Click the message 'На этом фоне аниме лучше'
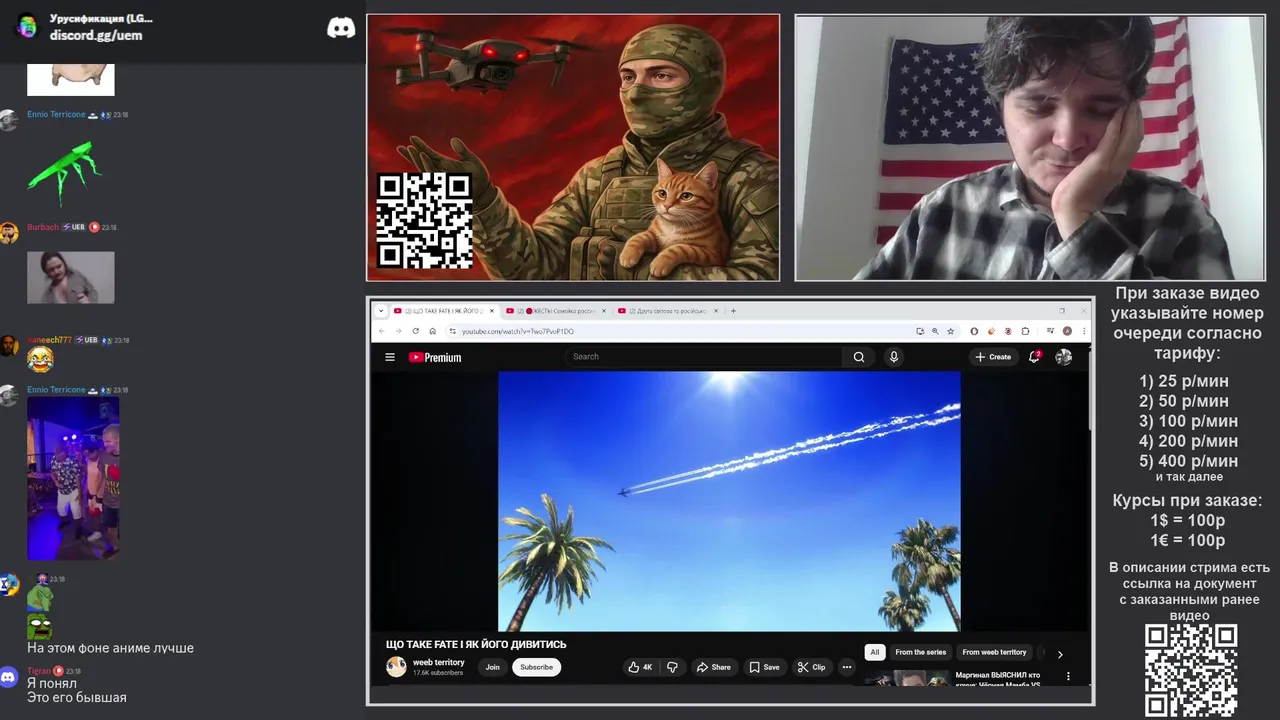 110,648
